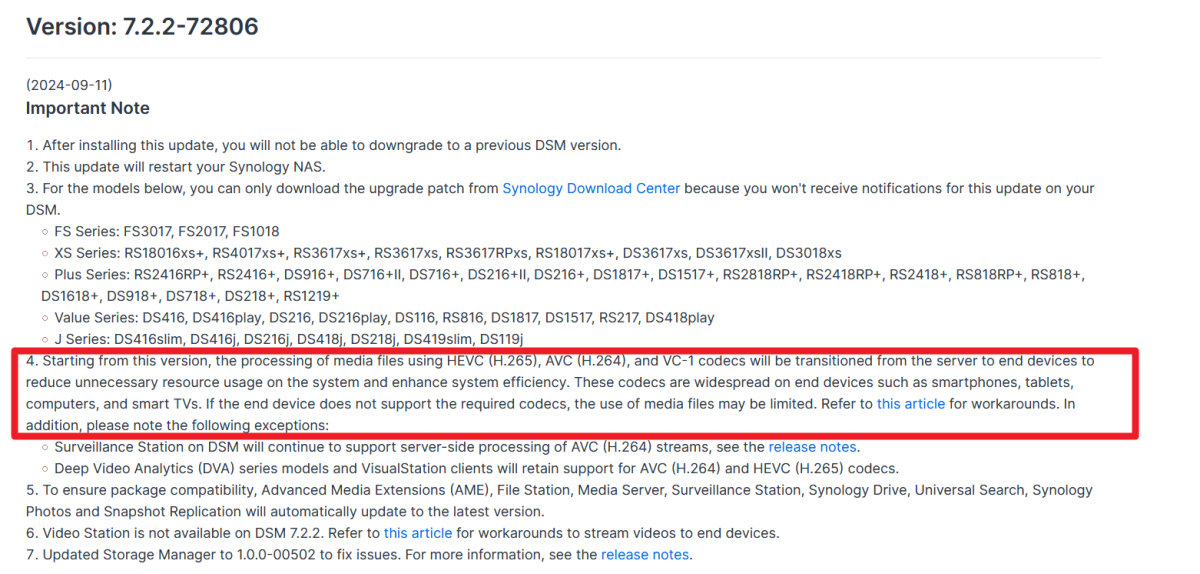Click the XS Series model list line
Image resolution: width=1200 pixels, height=574 pixels.
click(x=448, y=253)
